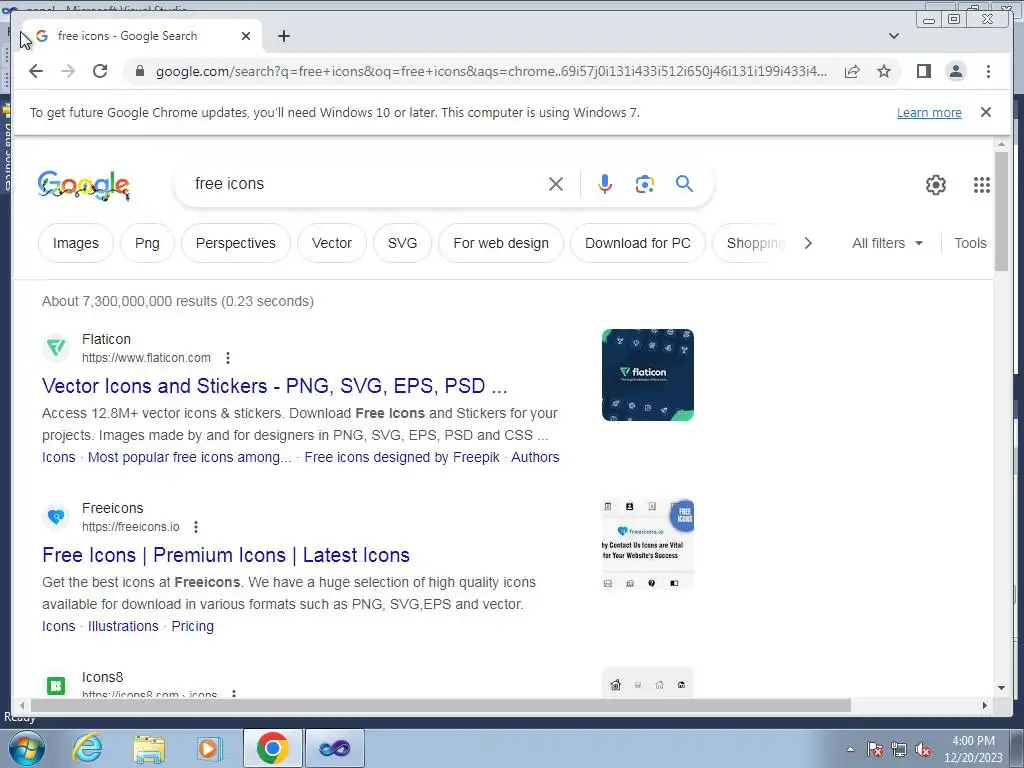Start voice search with the microphone
Viewport: 1024px width, 768px height.
point(605,184)
